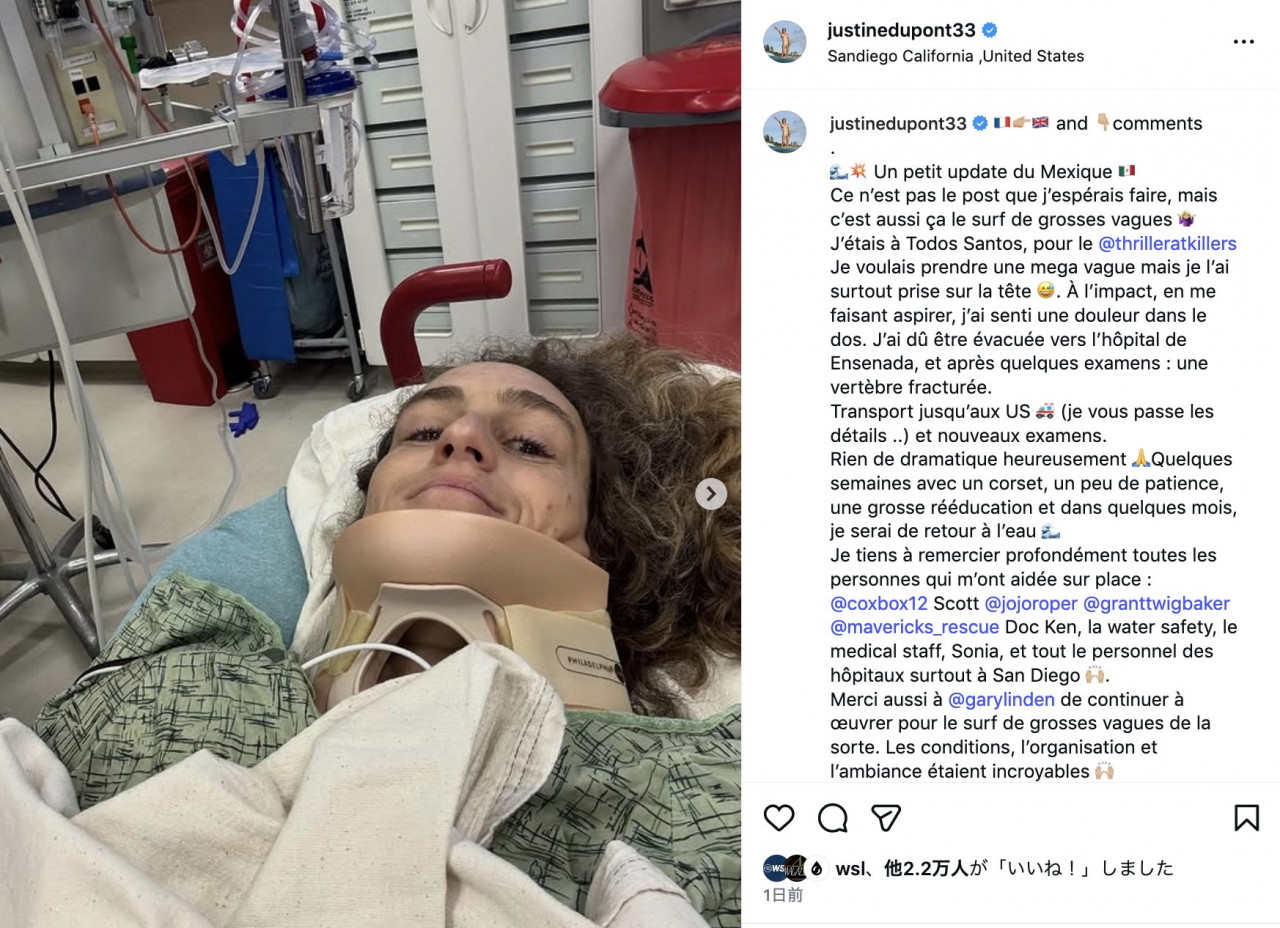Open @jojoroper profile mention
Viewport: 1280px width, 928px height.
pyautogui.click(x=1031, y=603)
